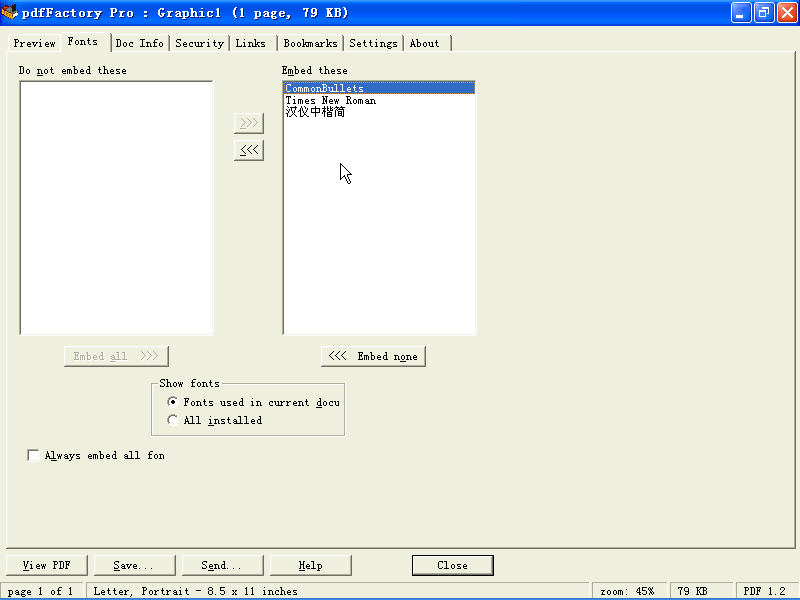Open Help with the Help button
Viewport: 800px width, 600px height.
(x=310, y=565)
